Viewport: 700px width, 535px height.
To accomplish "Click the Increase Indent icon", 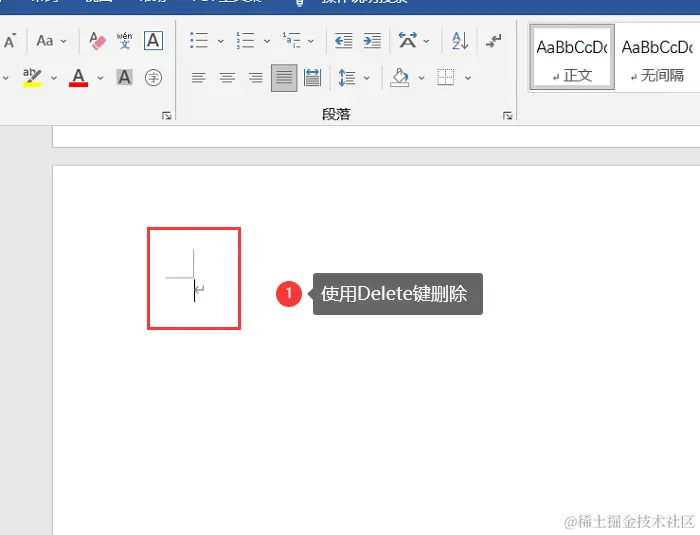I will (x=372, y=41).
